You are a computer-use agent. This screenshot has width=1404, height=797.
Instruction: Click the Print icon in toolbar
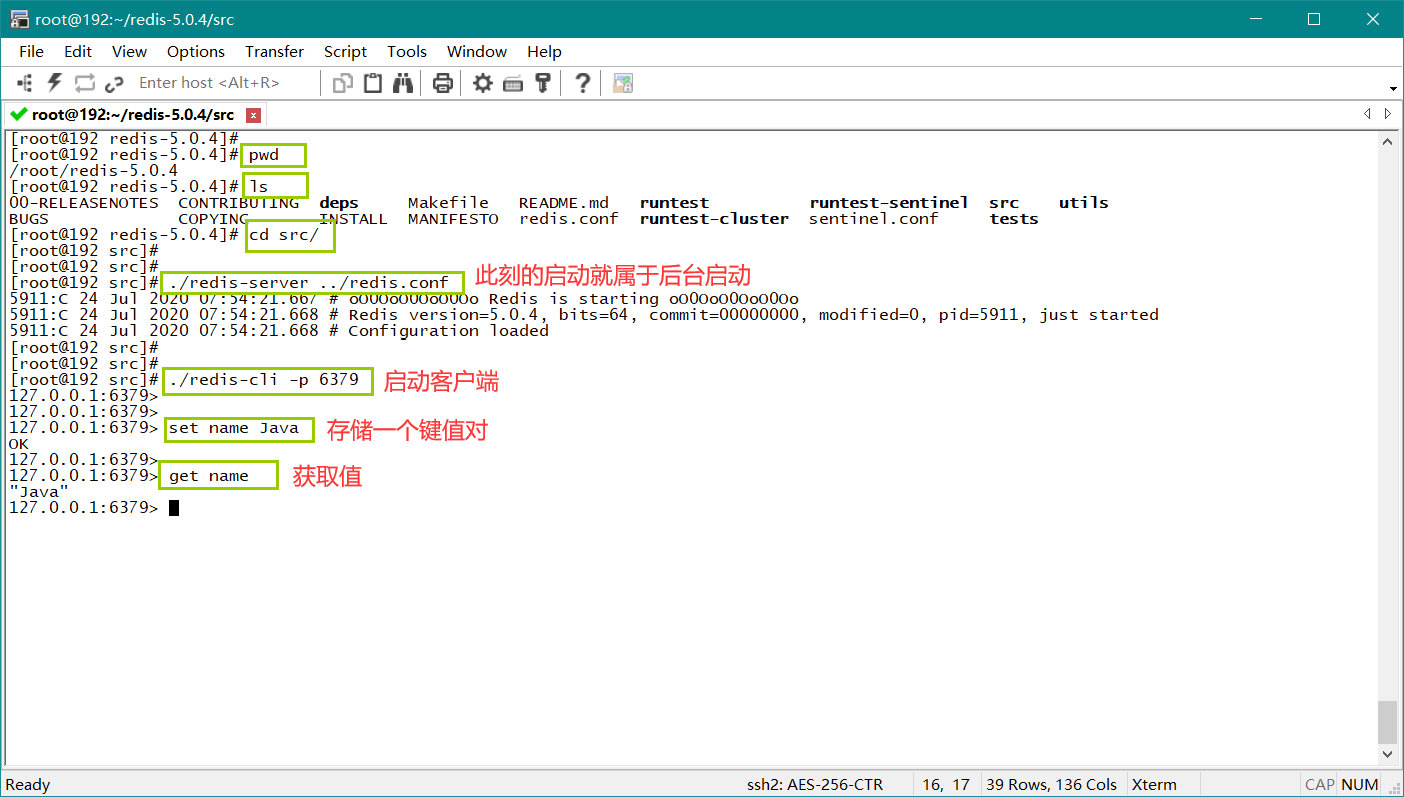click(443, 83)
